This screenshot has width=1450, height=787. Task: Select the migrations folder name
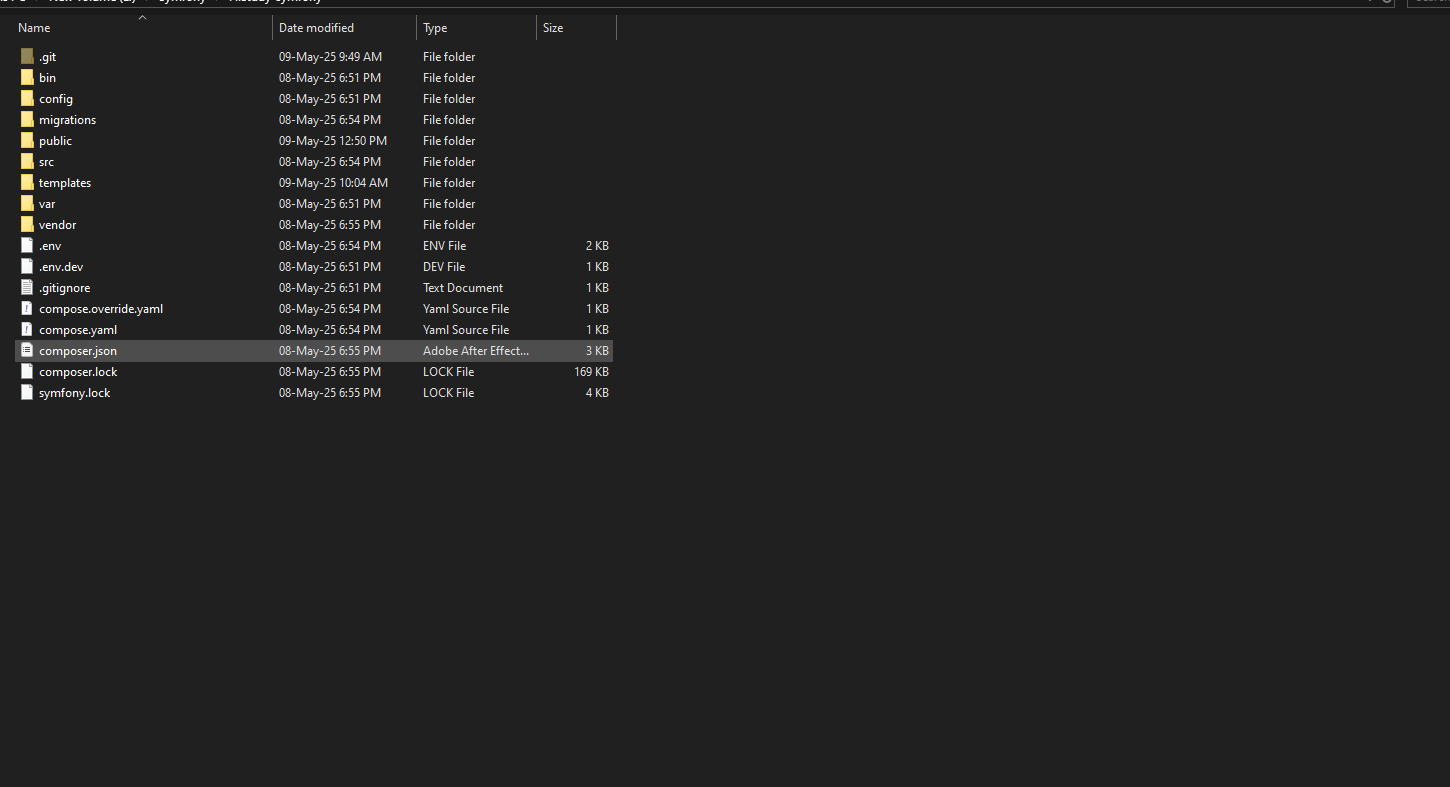[68, 120]
